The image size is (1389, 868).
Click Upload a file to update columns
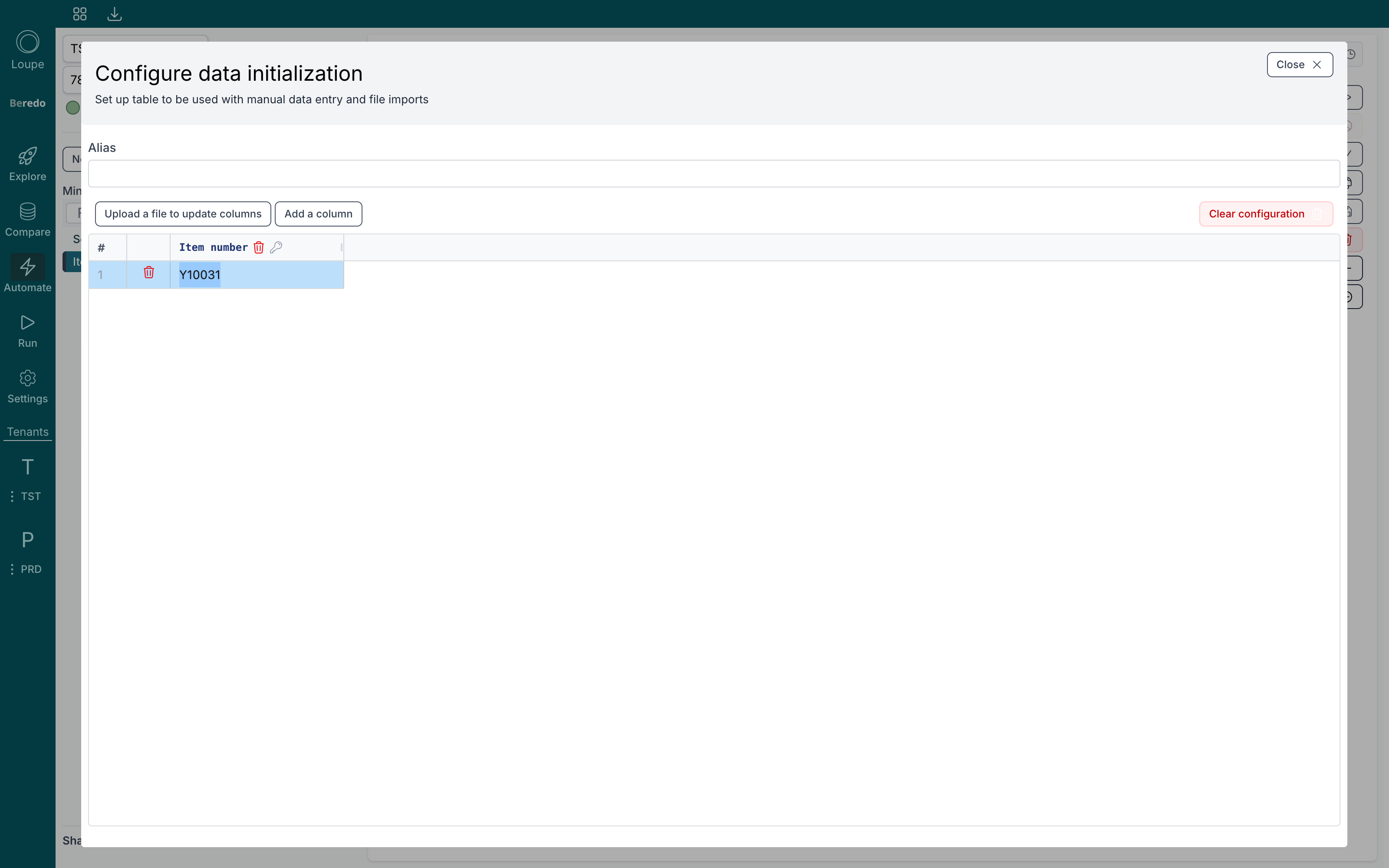[183, 214]
